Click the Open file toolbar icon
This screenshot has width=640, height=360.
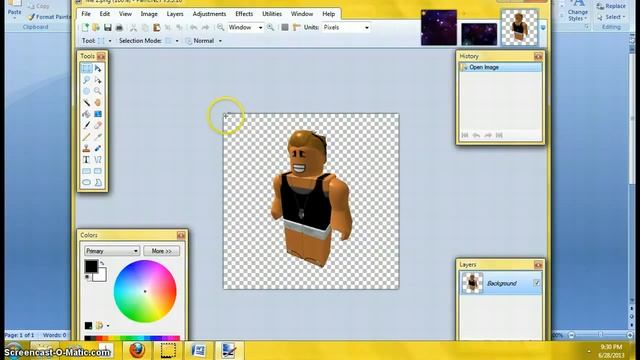(x=96, y=27)
